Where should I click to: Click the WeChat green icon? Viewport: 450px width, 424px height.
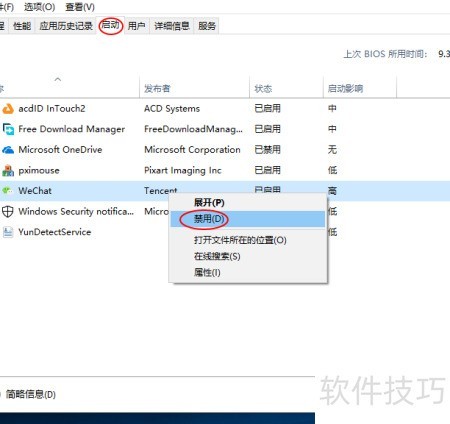click(7, 191)
